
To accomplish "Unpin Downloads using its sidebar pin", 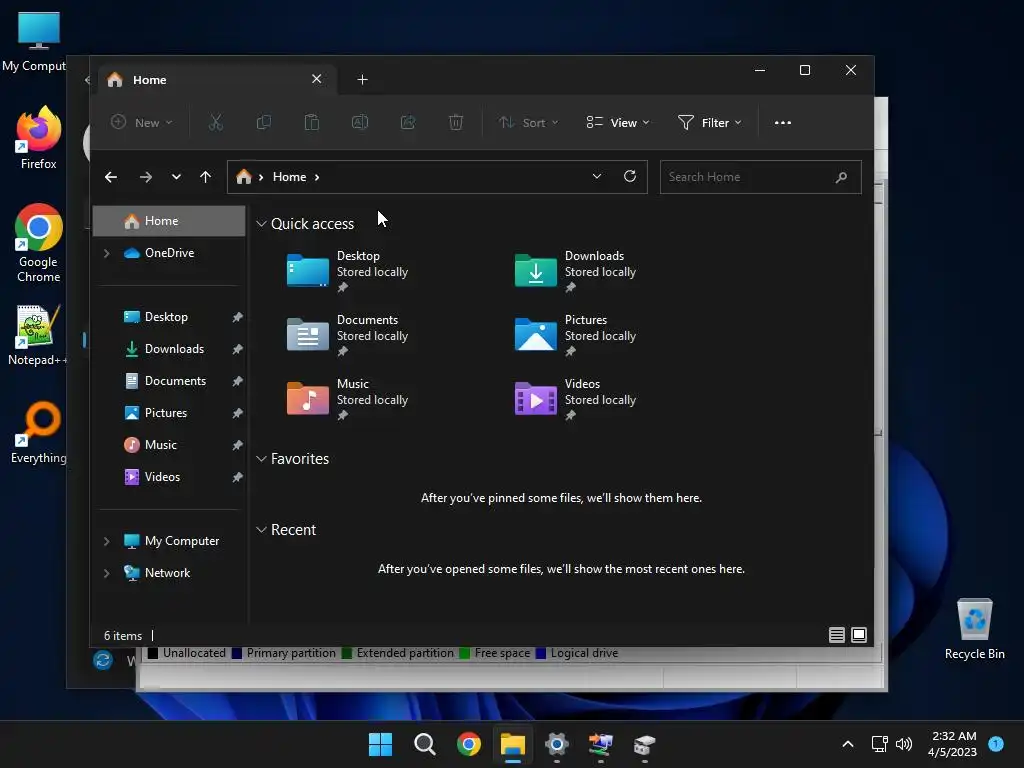I will coord(237,349).
